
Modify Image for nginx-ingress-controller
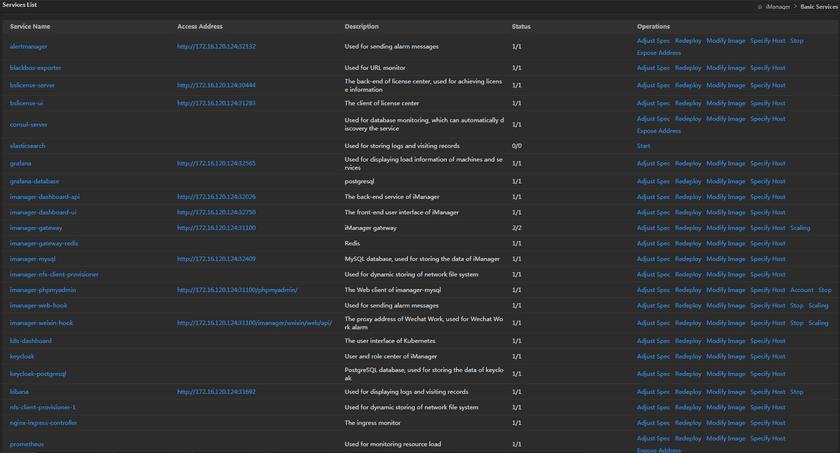coord(725,423)
